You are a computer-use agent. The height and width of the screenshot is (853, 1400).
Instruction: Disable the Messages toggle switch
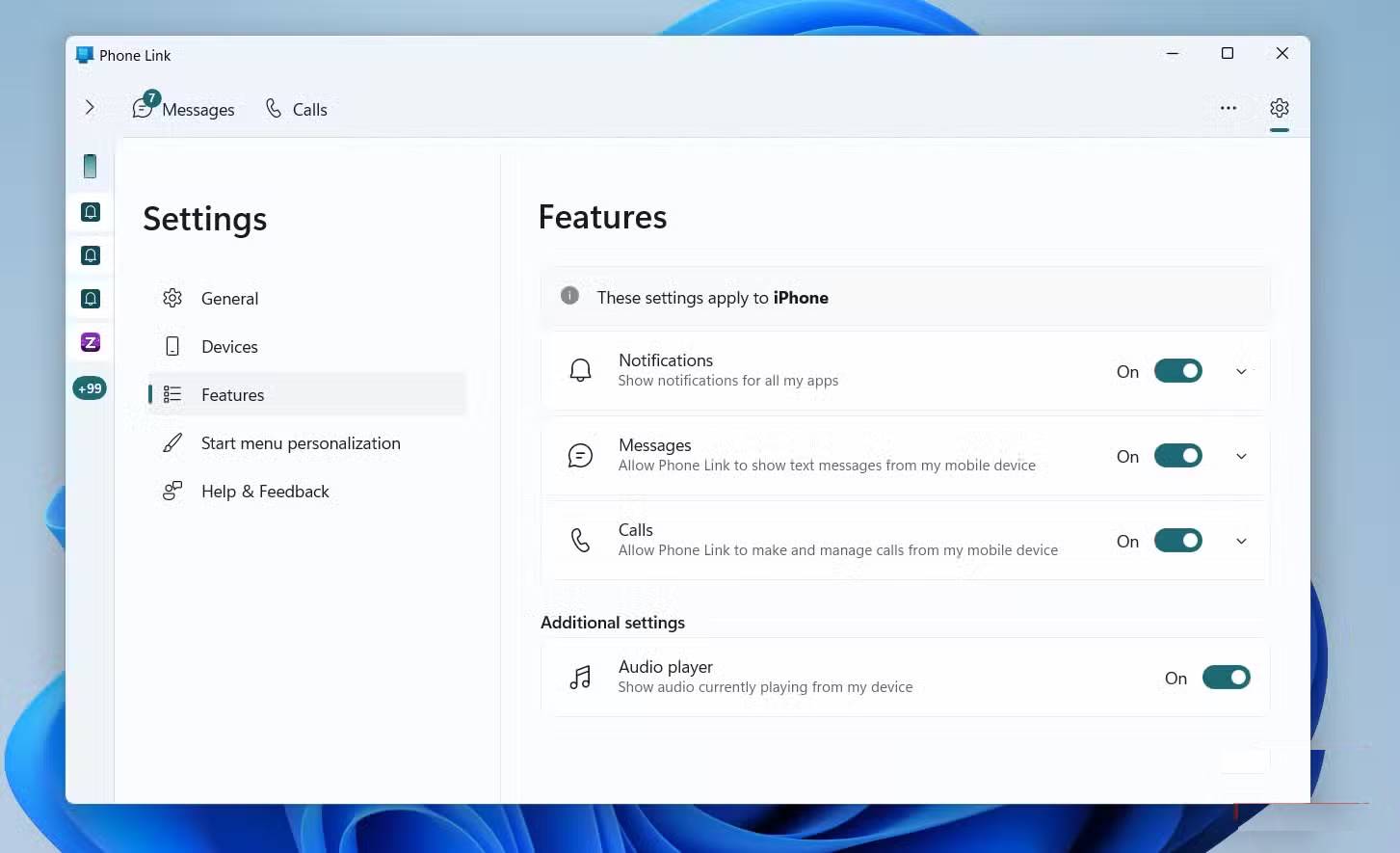click(x=1178, y=456)
